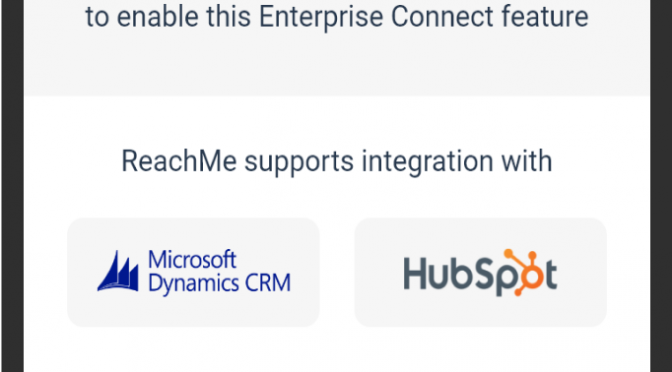672x372 pixels.
Task: Click the 'Dynamics CRM' text in the logo
Action: [x=219, y=283]
